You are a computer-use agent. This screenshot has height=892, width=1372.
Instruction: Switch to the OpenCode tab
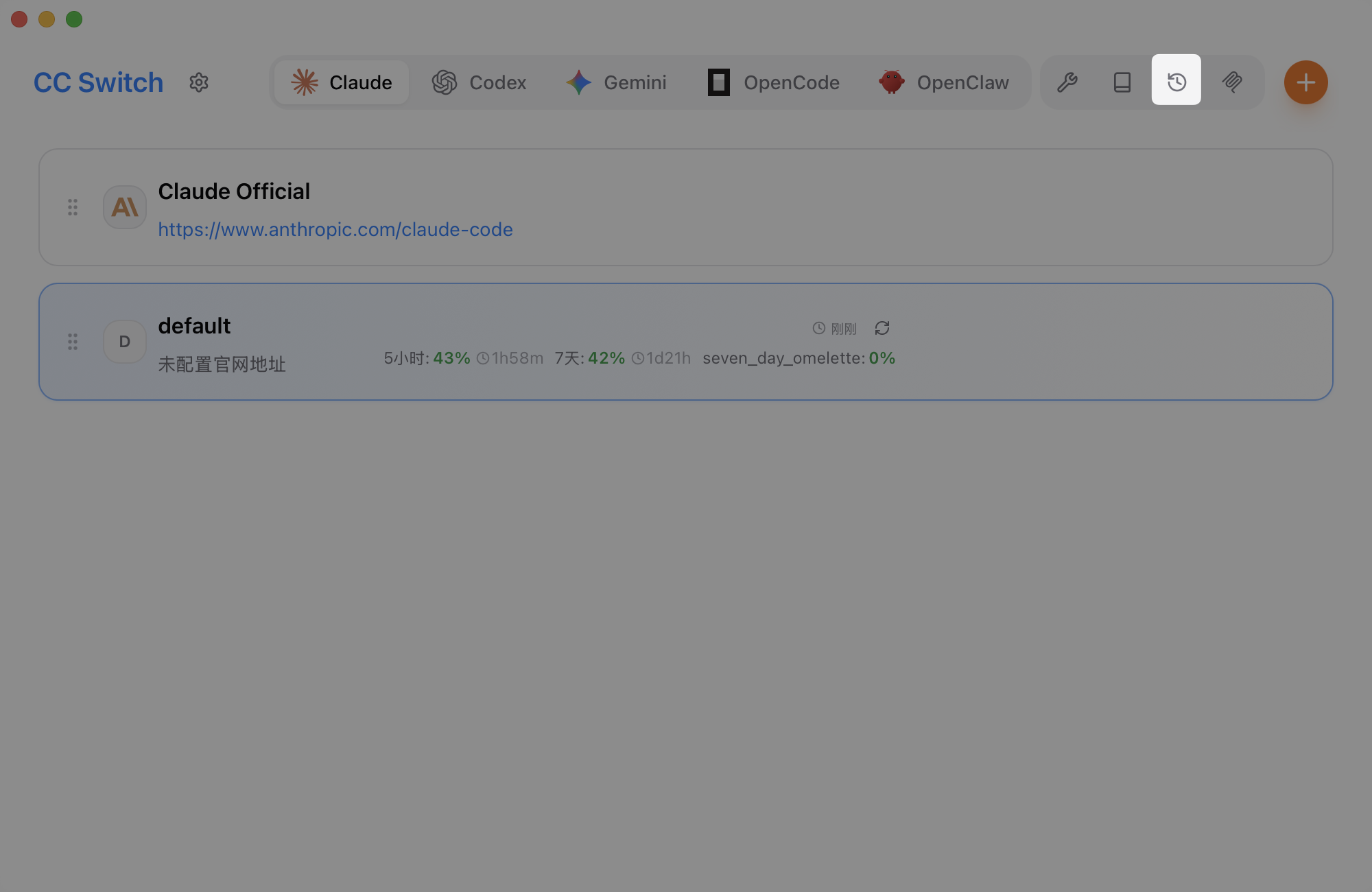pyautogui.click(x=774, y=82)
